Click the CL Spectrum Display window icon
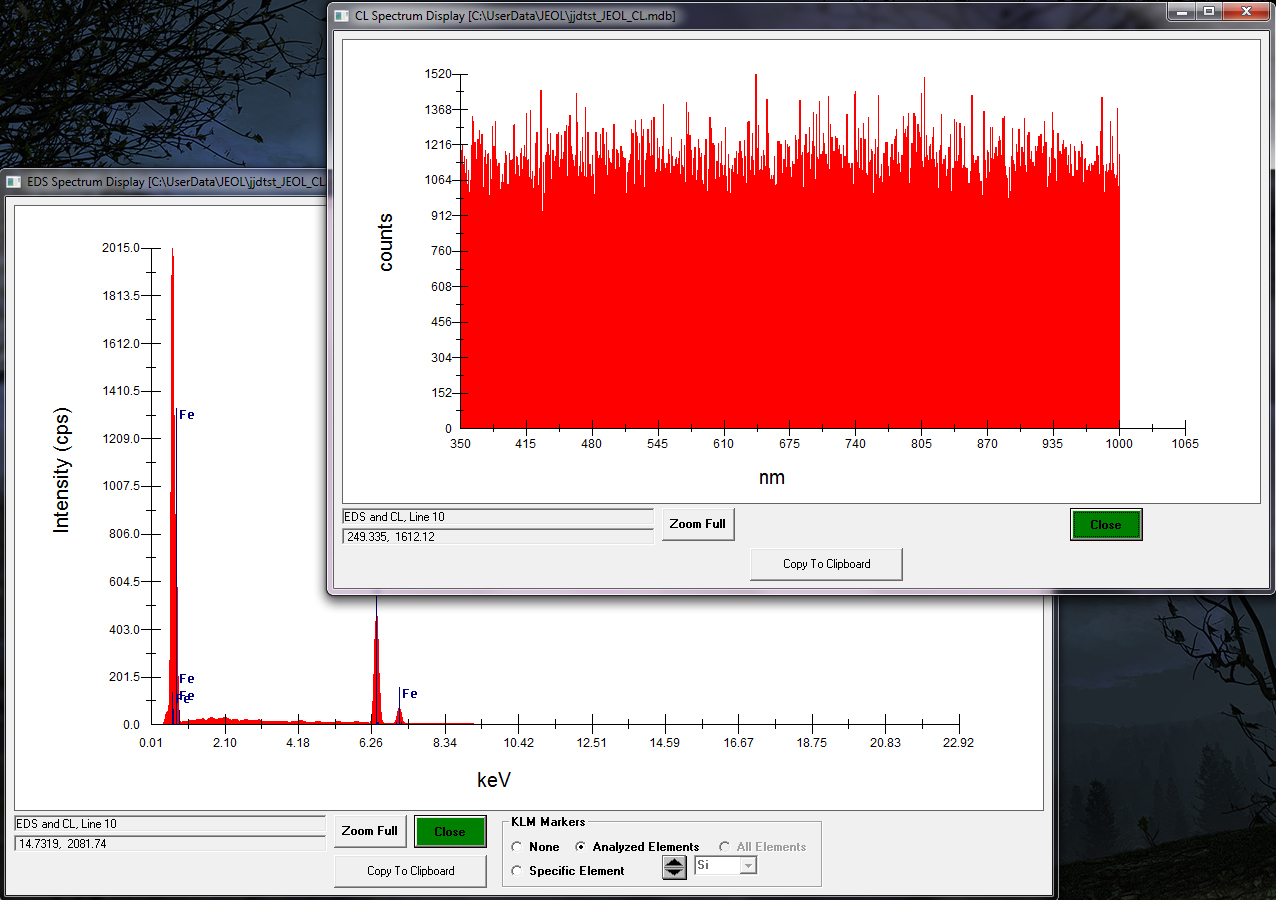Screen dimensions: 1276x900 (x=342, y=15)
